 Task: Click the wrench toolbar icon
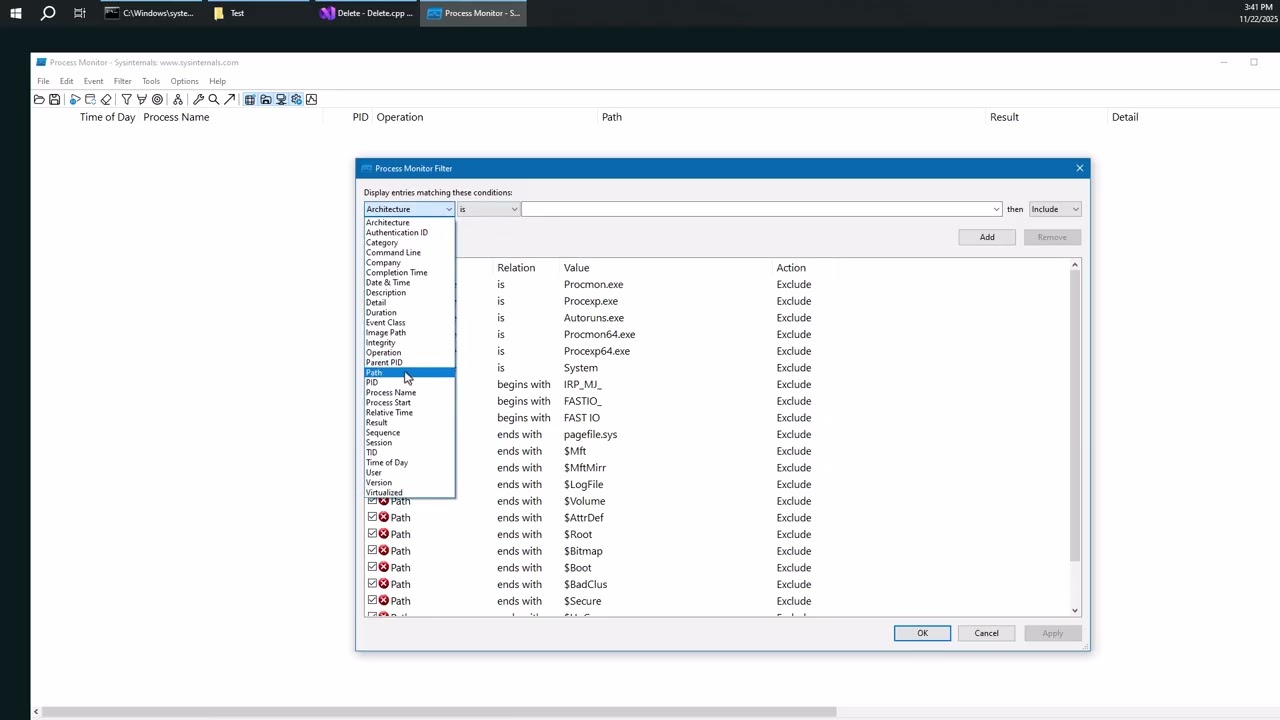[x=198, y=99]
